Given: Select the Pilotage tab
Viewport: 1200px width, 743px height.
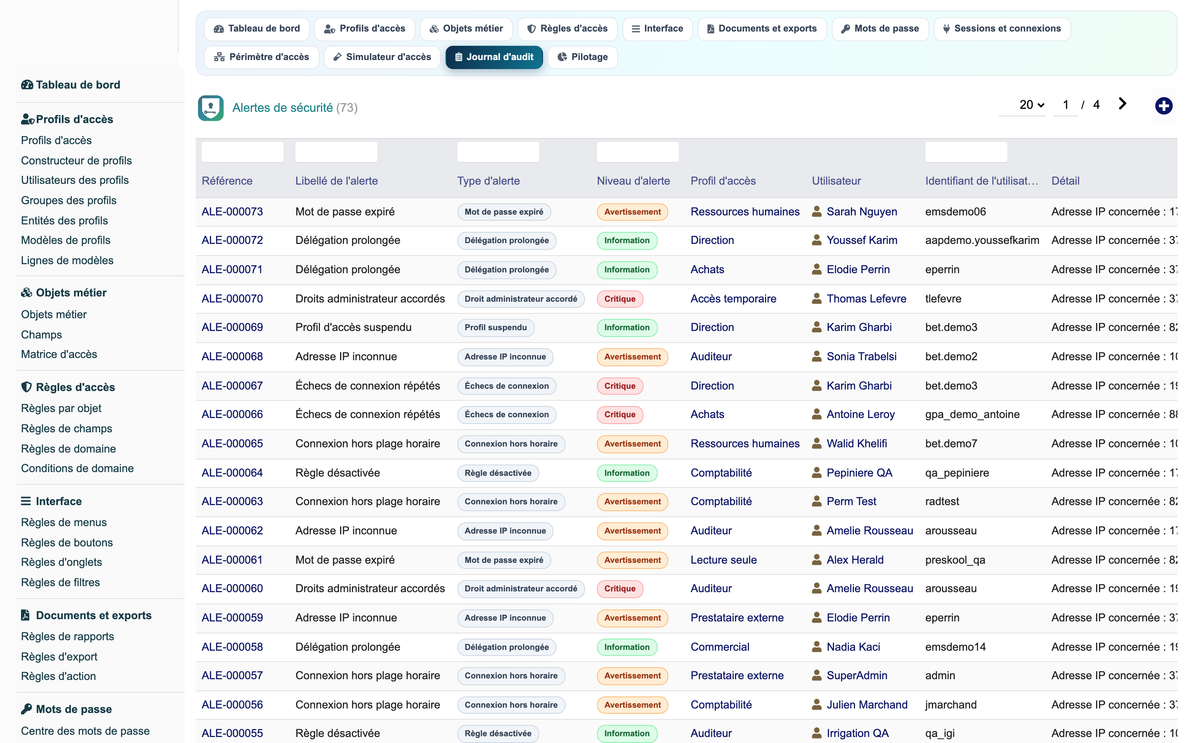Looking at the screenshot, I should 582,57.
